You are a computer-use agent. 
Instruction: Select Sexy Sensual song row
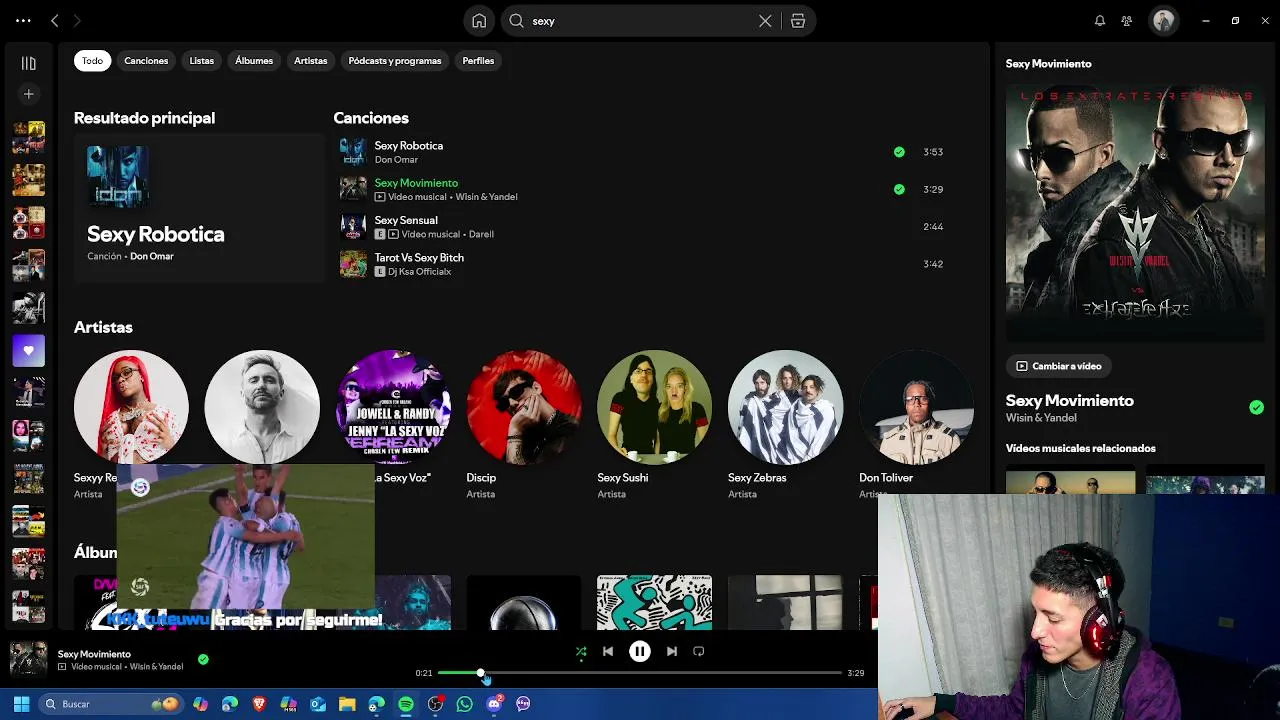tap(645, 227)
